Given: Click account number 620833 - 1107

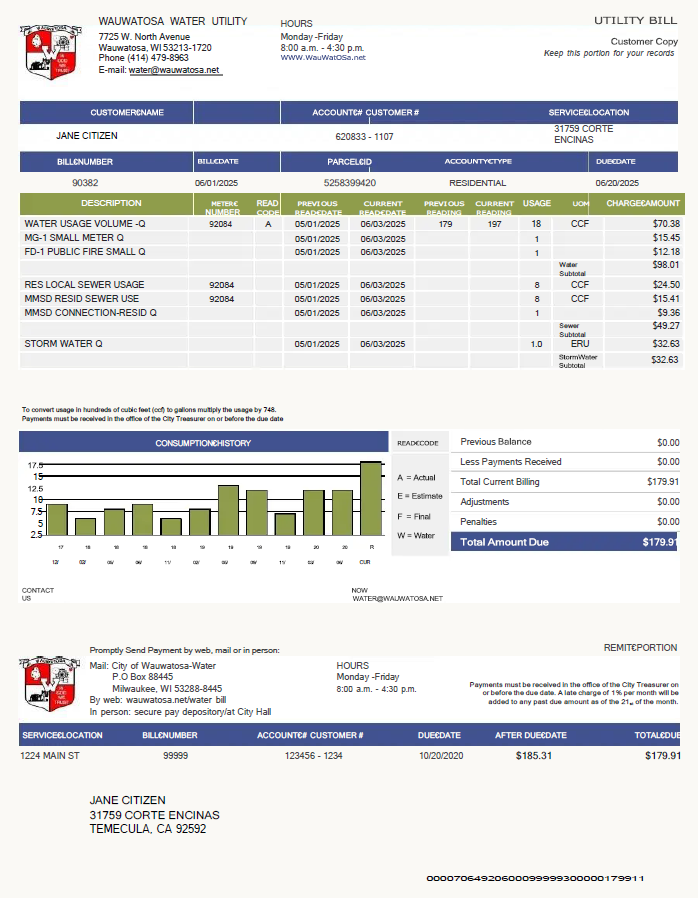Looking at the screenshot, I should tap(364, 136).
